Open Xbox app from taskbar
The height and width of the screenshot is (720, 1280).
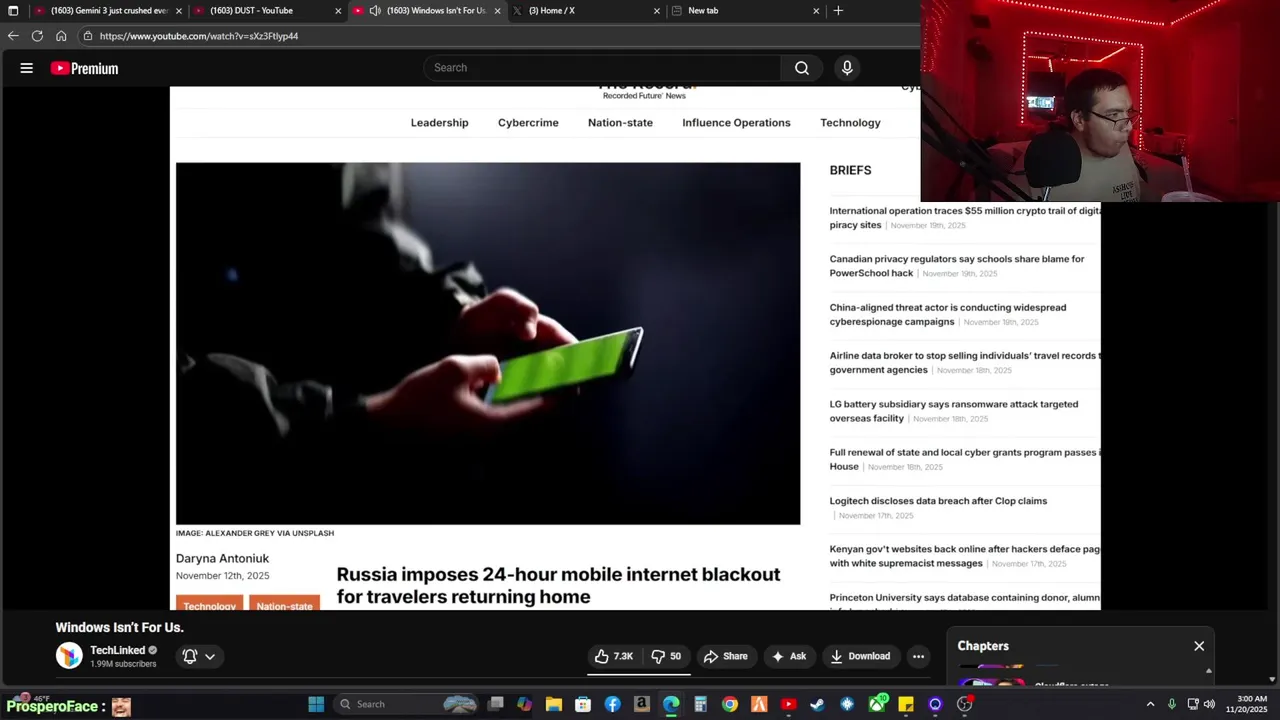(877, 704)
